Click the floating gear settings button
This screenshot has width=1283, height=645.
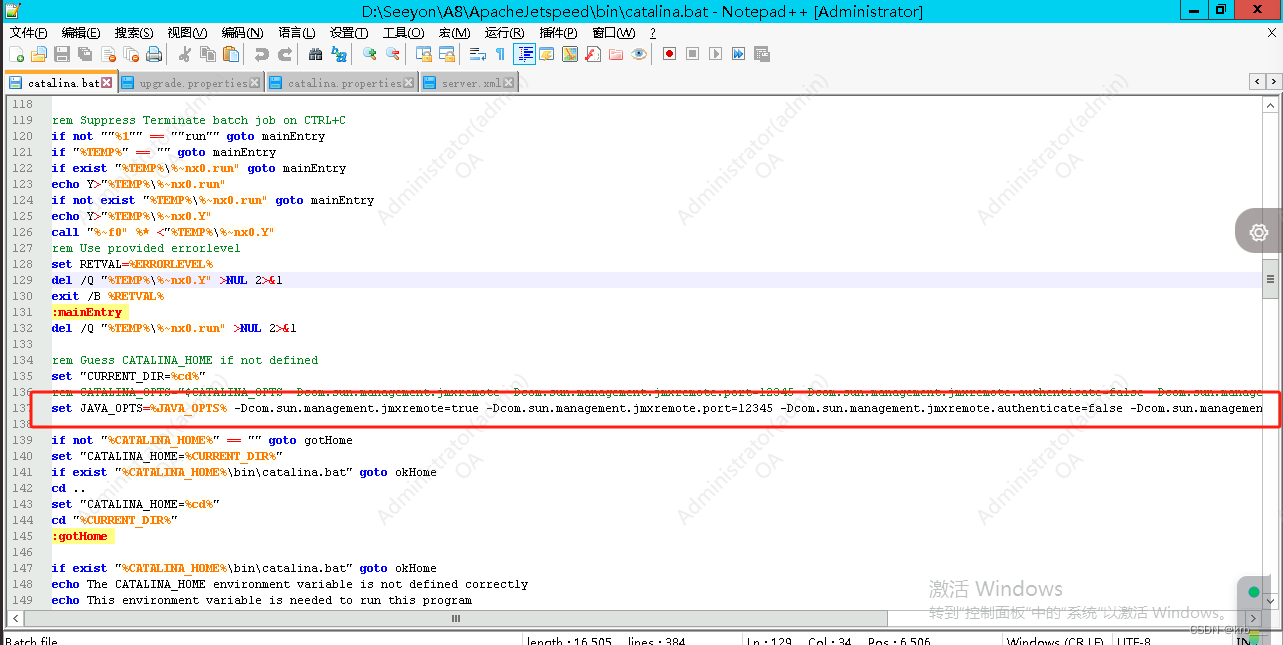tap(1259, 232)
